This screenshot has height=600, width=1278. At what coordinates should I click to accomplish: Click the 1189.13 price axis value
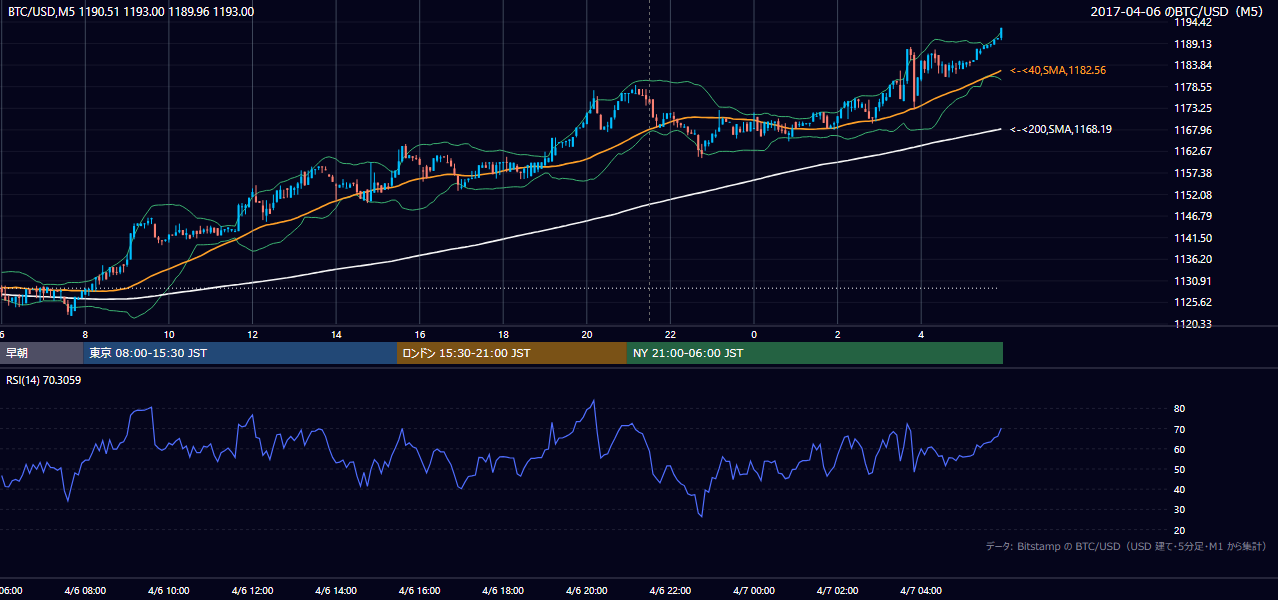click(1194, 44)
